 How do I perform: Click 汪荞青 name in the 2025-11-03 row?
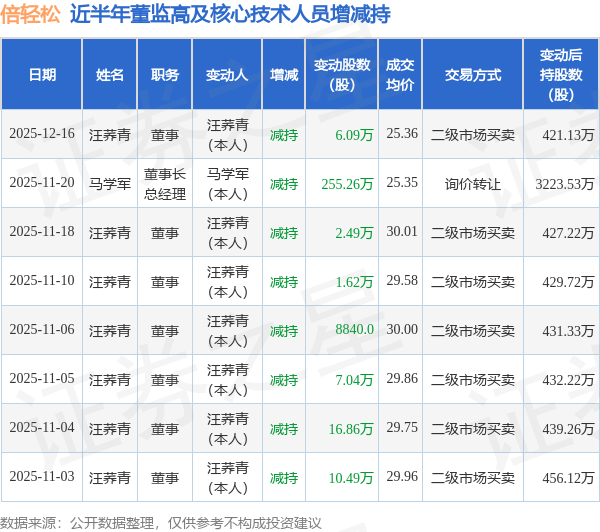point(110,478)
